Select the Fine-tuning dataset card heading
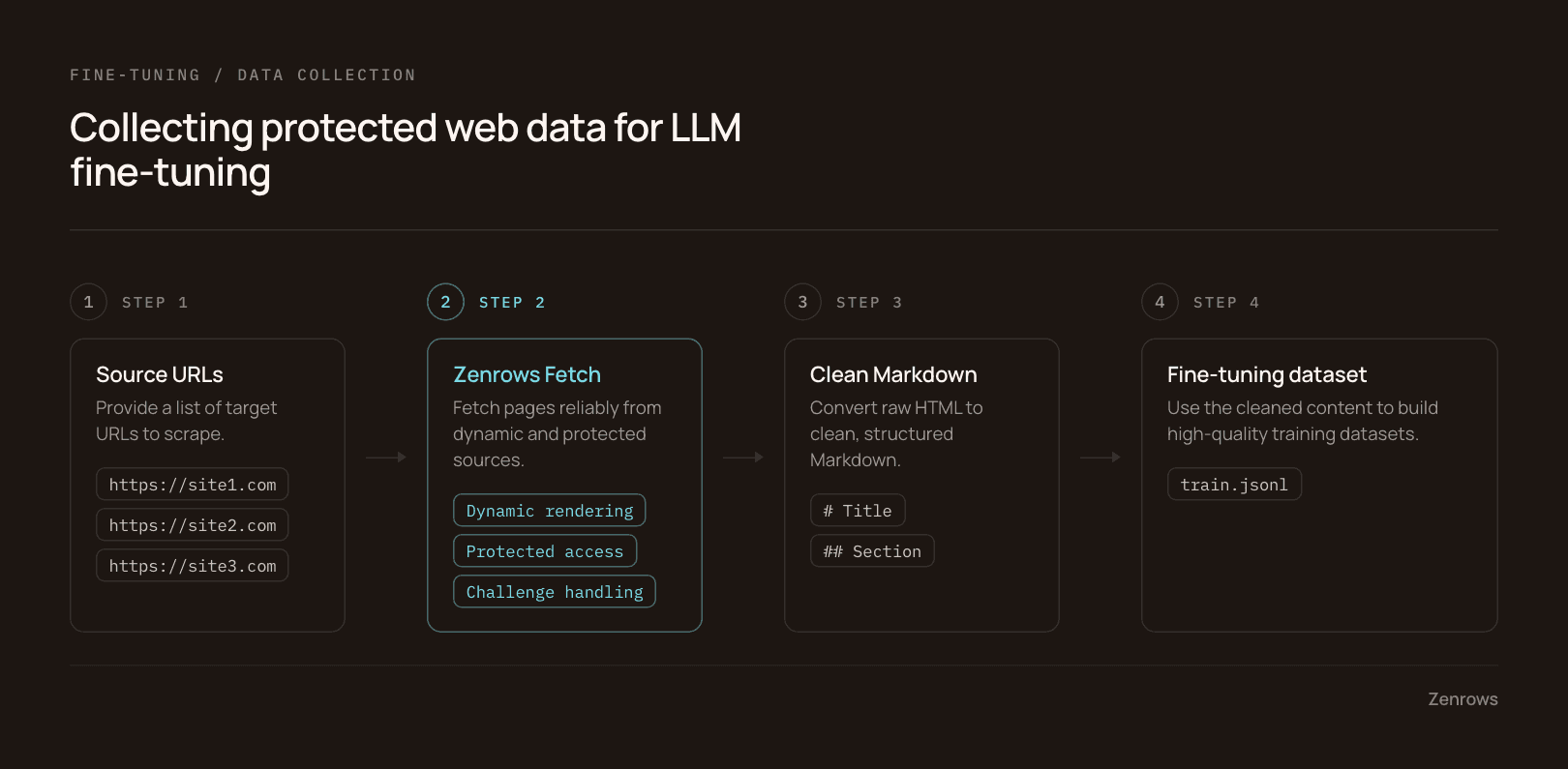1568x769 pixels. (x=1267, y=374)
